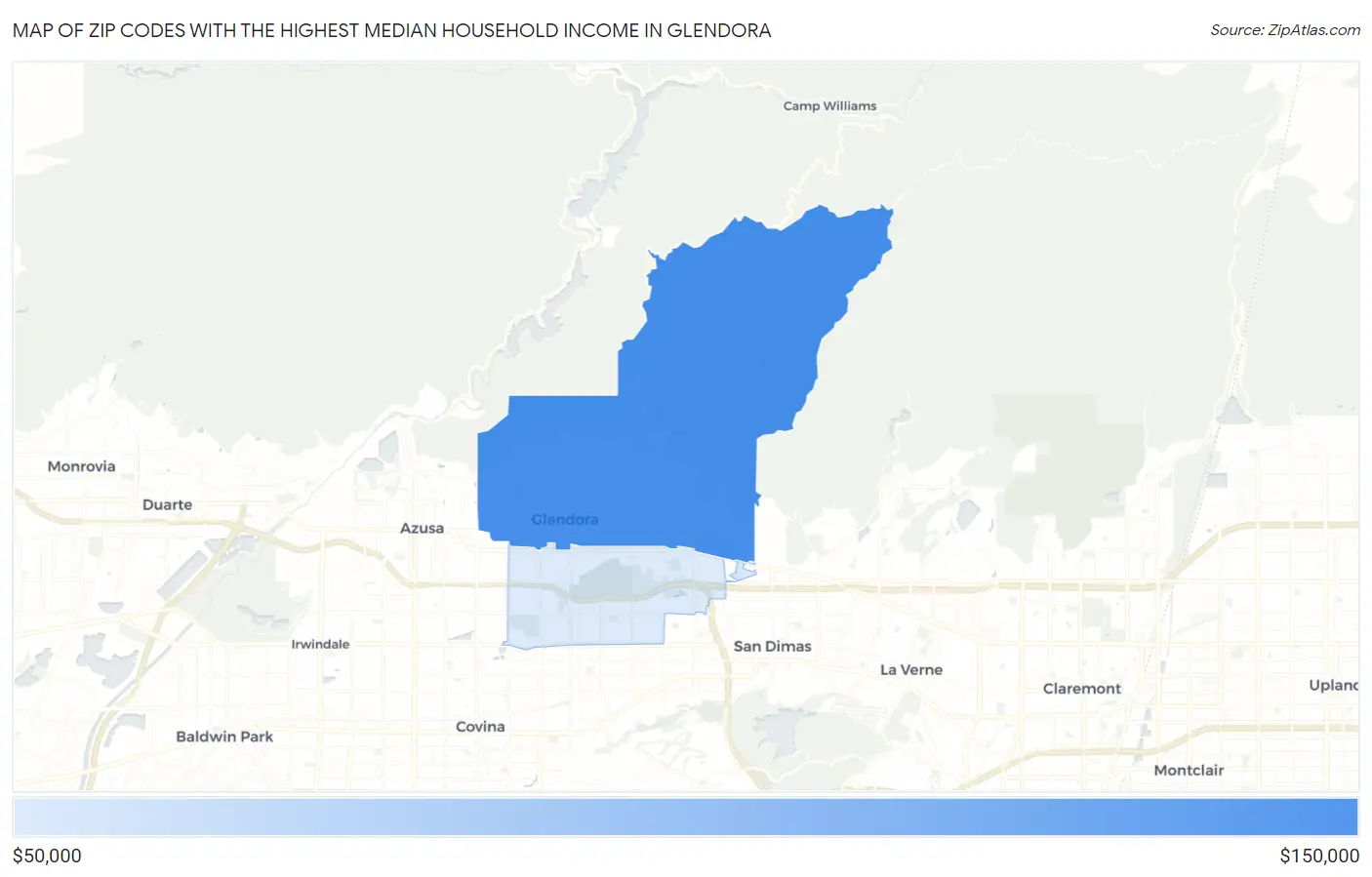Click the Glendora city label
Image resolution: width=1372 pixels, height=877 pixels.
click(x=565, y=519)
